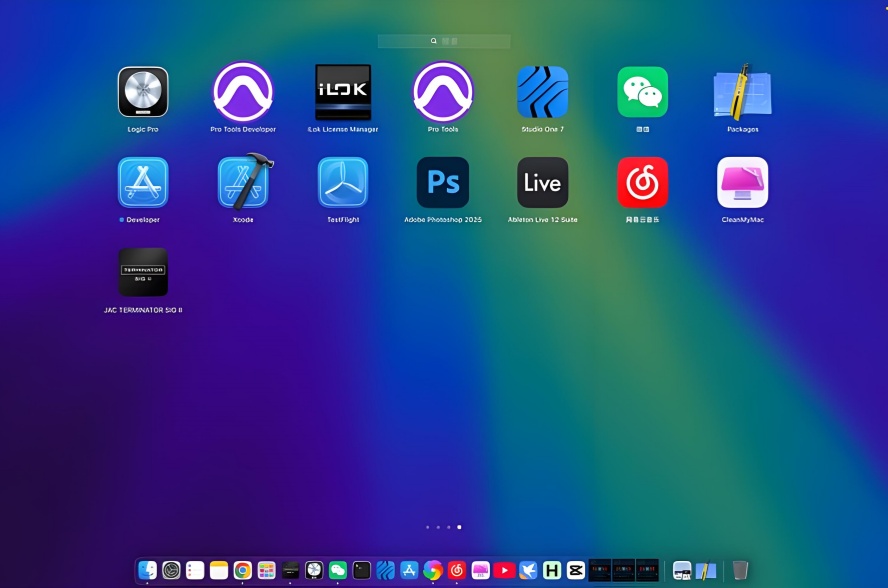This screenshot has width=888, height=588.
Task: Launch Google Chrome from the Dock
Action: pos(242,570)
